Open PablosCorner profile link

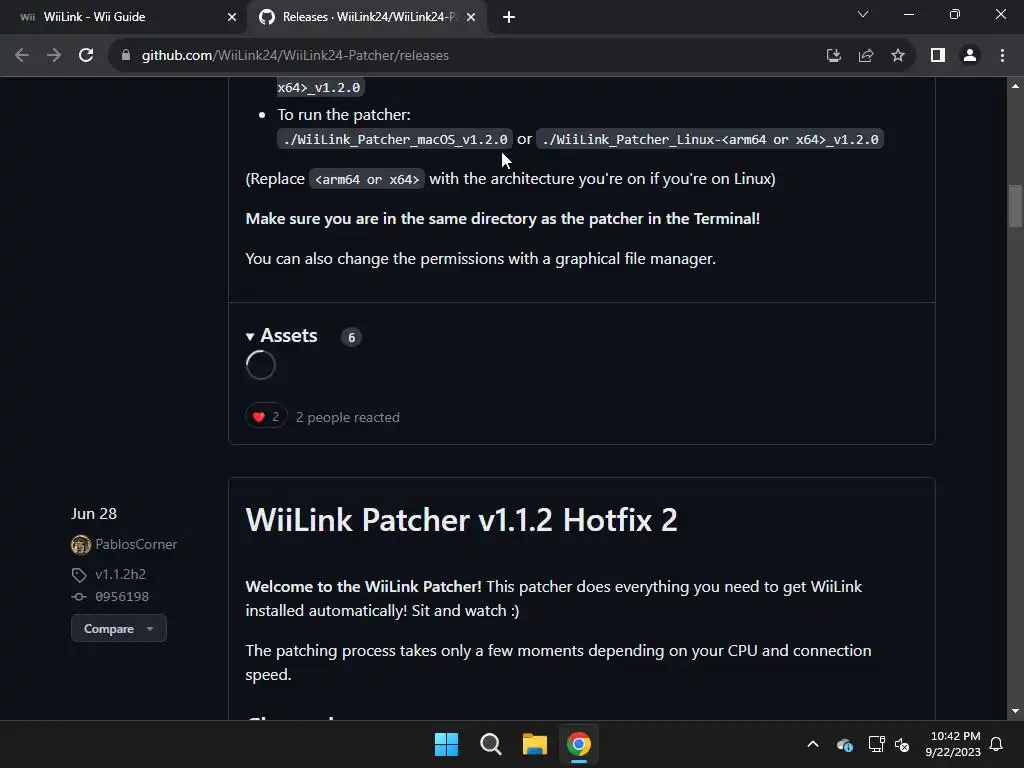tap(136, 544)
